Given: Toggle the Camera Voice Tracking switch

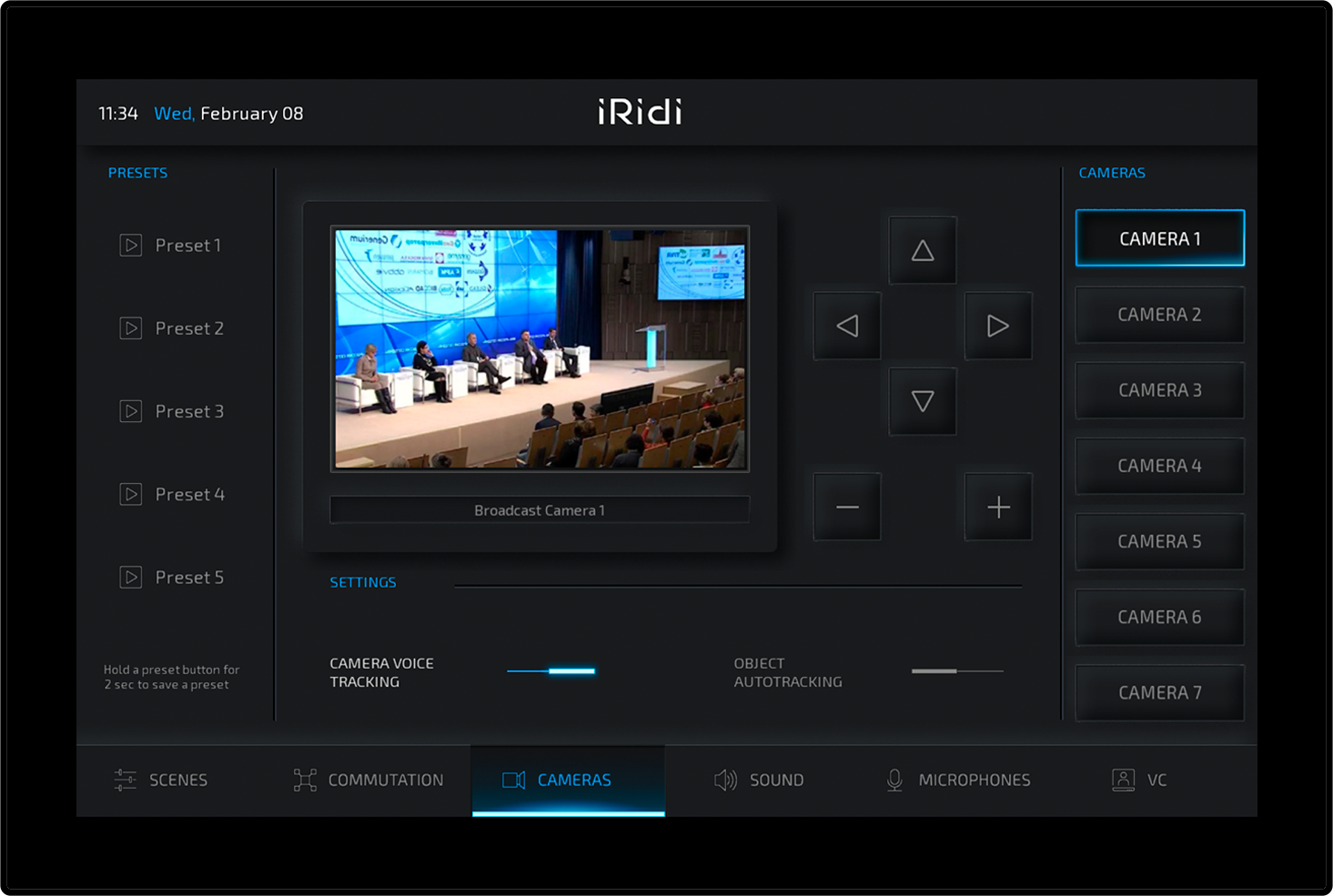Looking at the screenshot, I should point(551,671).
